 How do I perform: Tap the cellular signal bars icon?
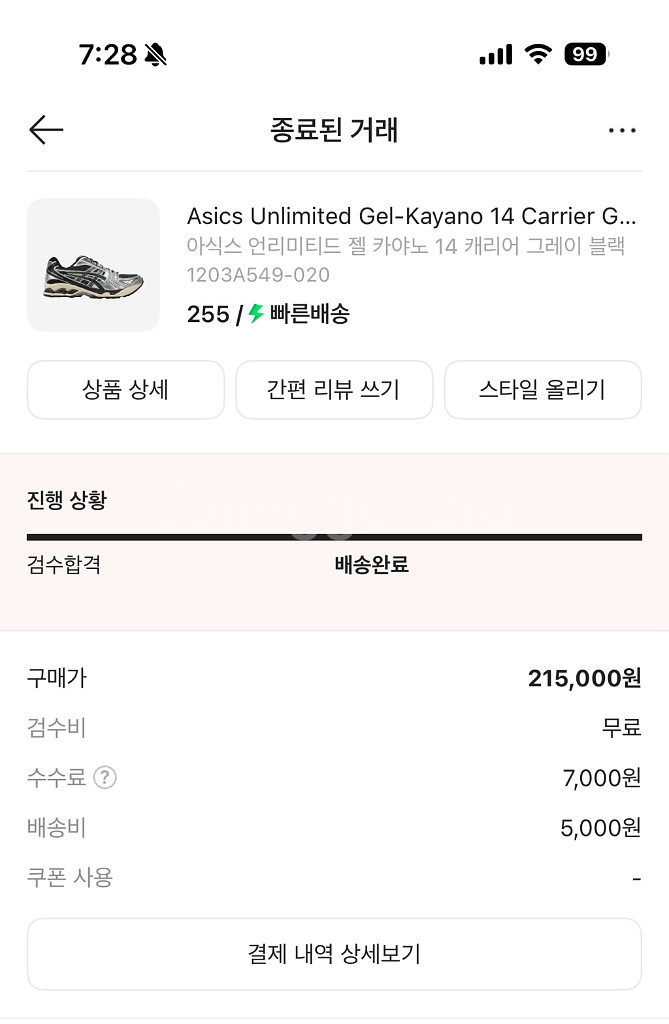point(495,55)
